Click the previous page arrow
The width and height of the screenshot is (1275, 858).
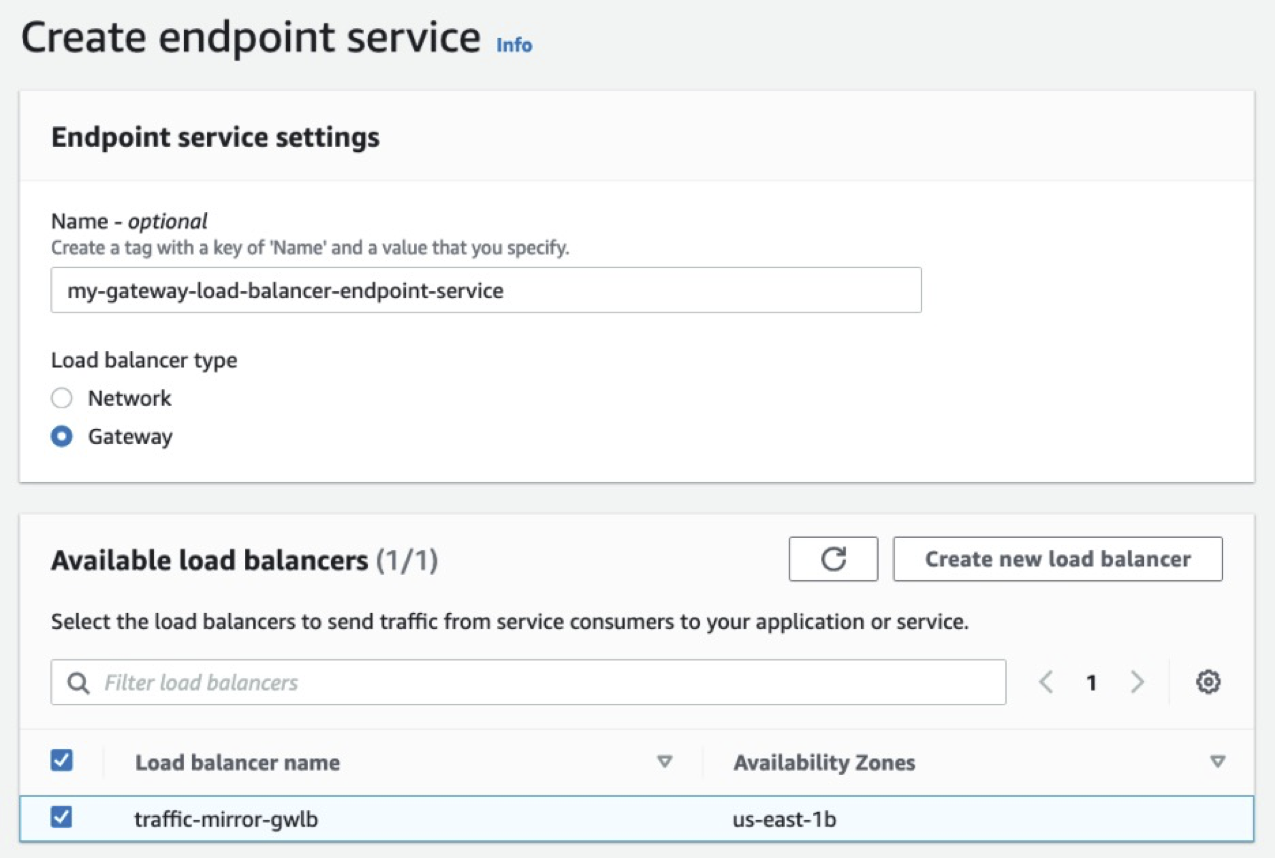tap(1046, 682)
